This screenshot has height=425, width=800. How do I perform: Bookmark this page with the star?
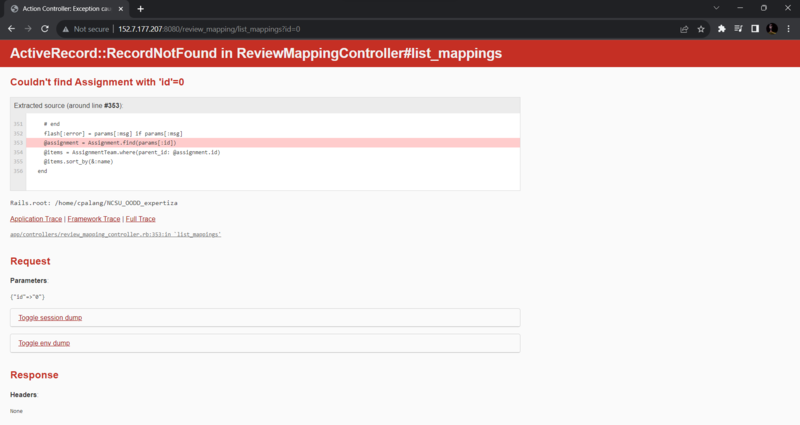coord(701,29)
